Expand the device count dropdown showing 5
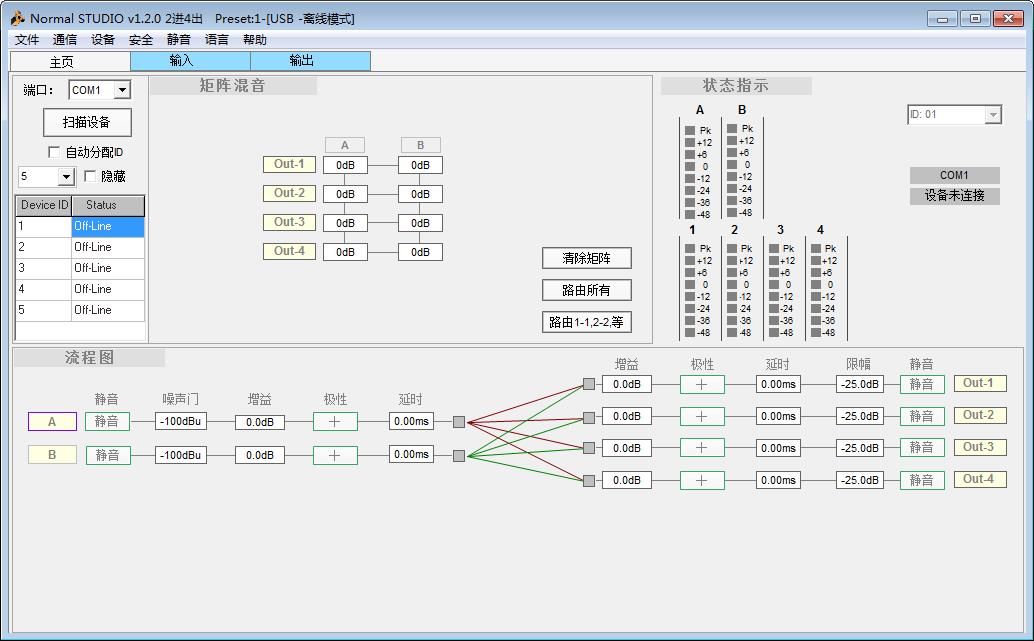1034x641 pixels. pos(67,177)
